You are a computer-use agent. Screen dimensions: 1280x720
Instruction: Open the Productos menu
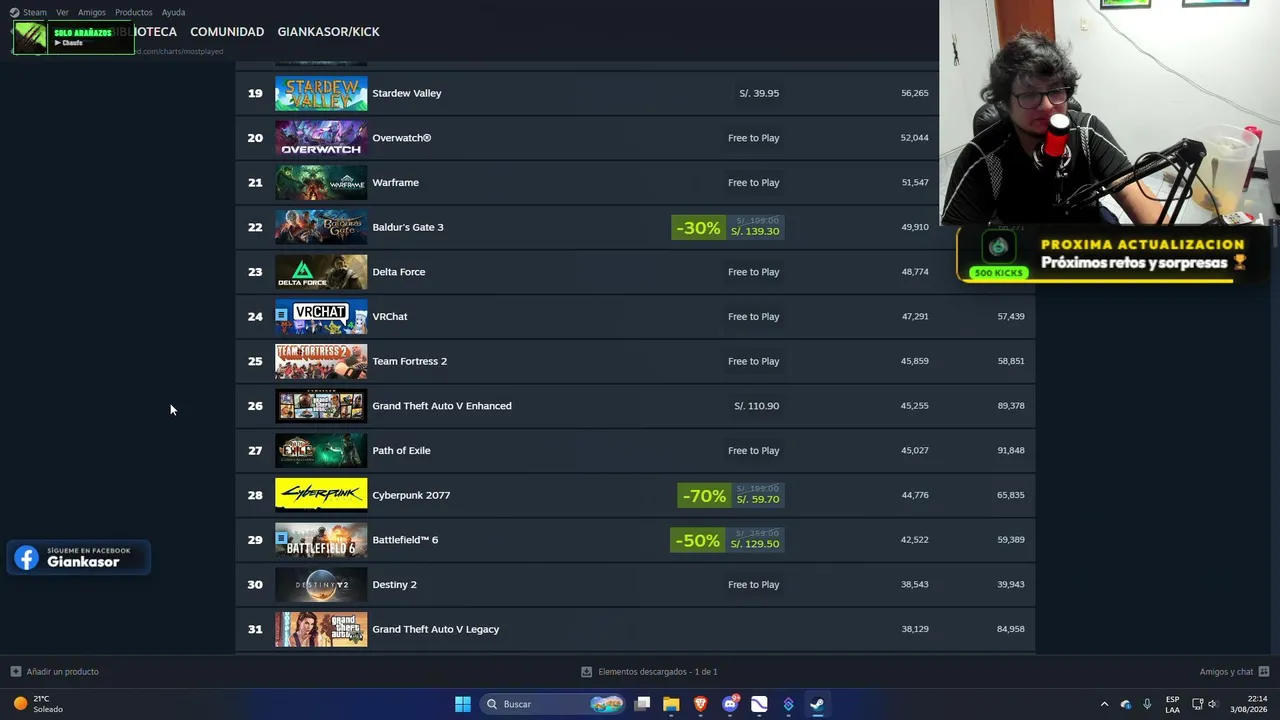point(134,12)
